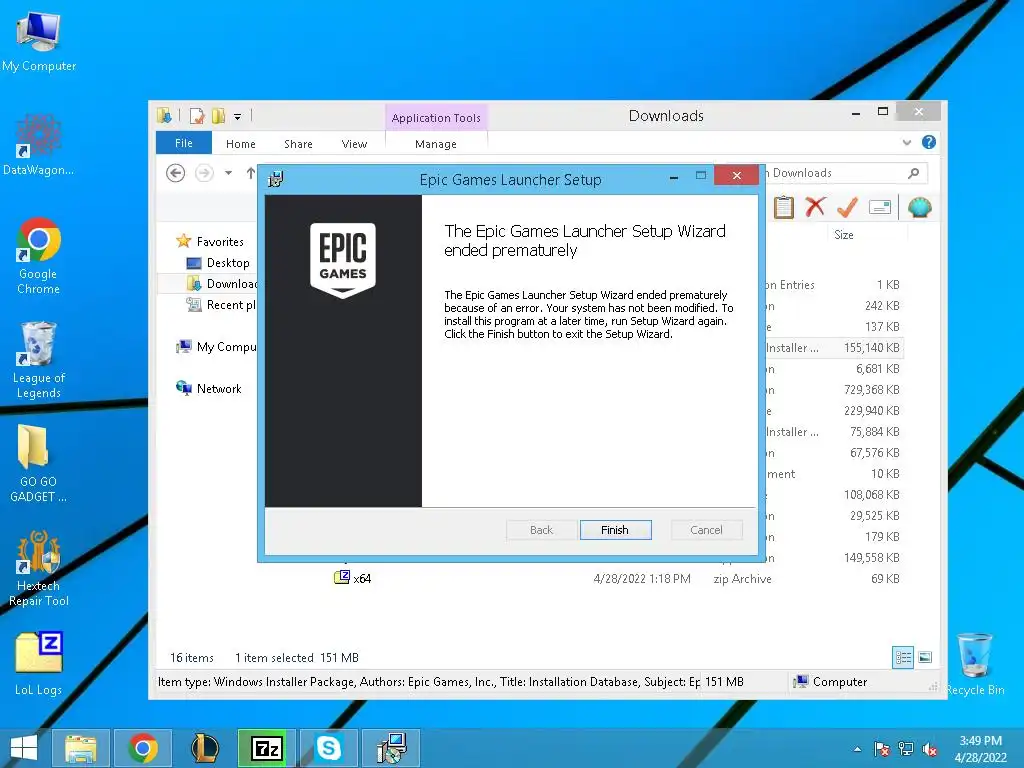Click the Size column header
This screenshot has width=1024, height=768.
tap(843, 234)
